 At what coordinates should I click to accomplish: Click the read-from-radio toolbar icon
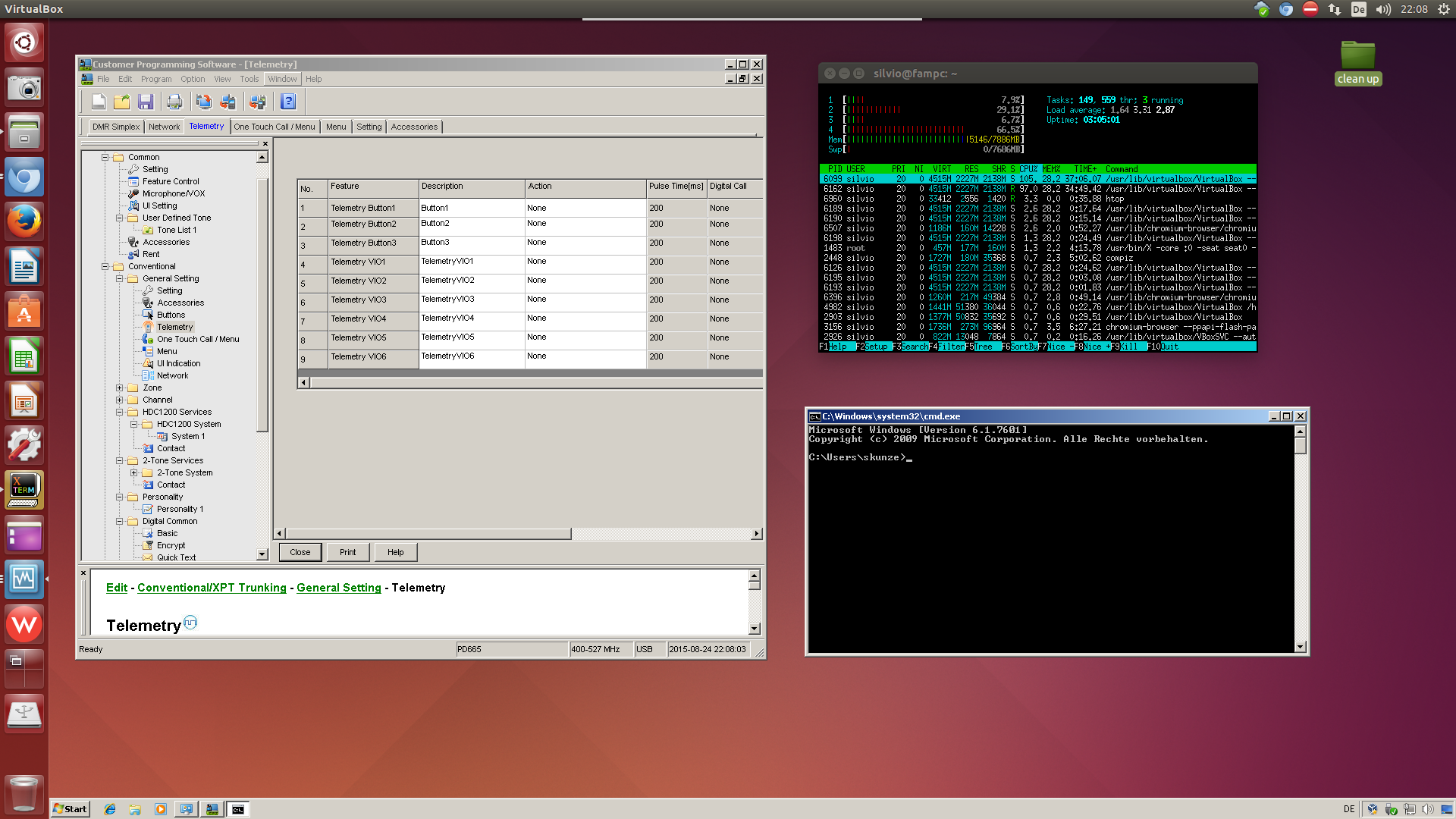[x=204, y=102]
